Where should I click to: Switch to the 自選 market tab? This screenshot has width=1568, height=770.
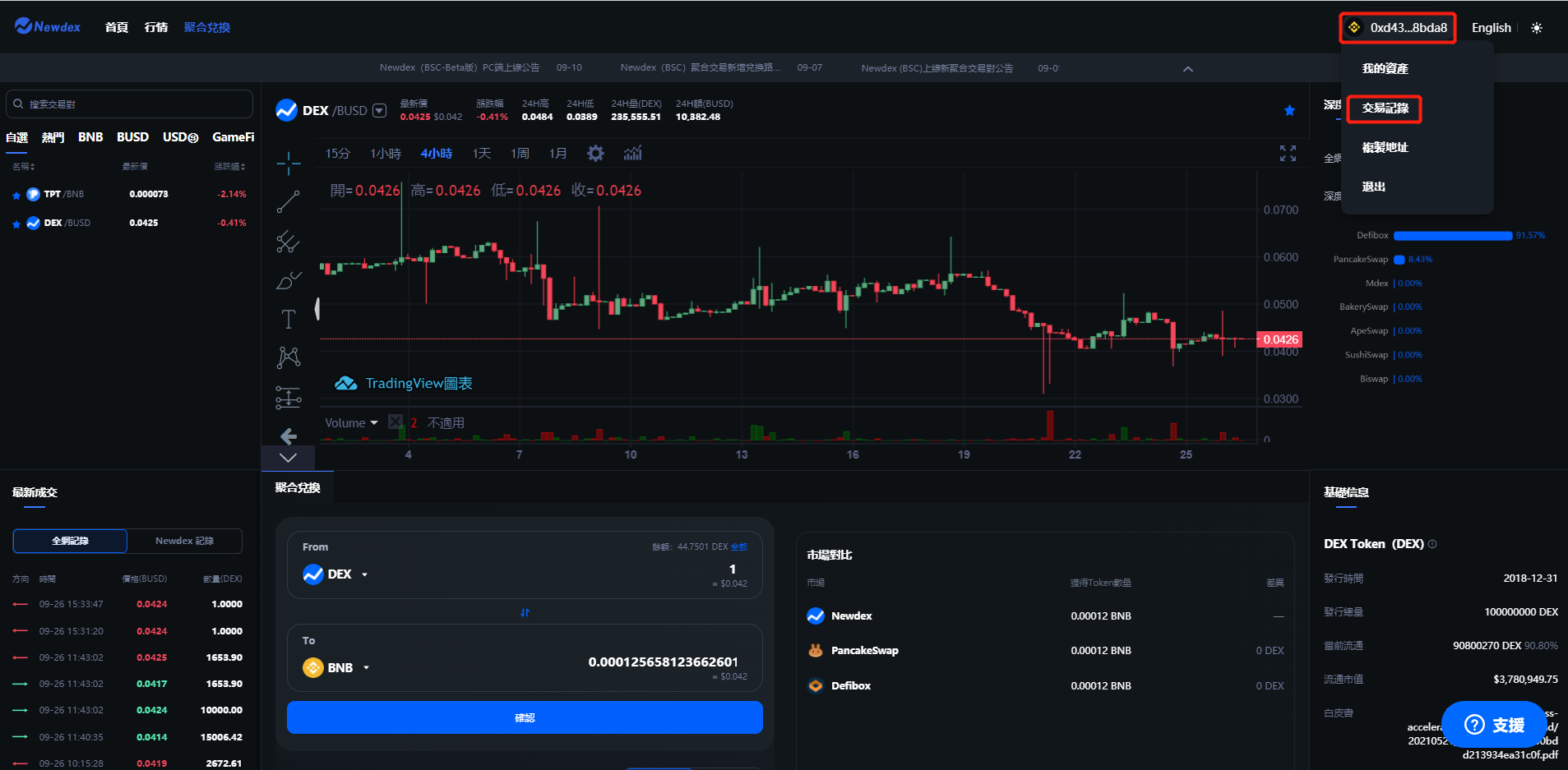click(x=17, y=137)
